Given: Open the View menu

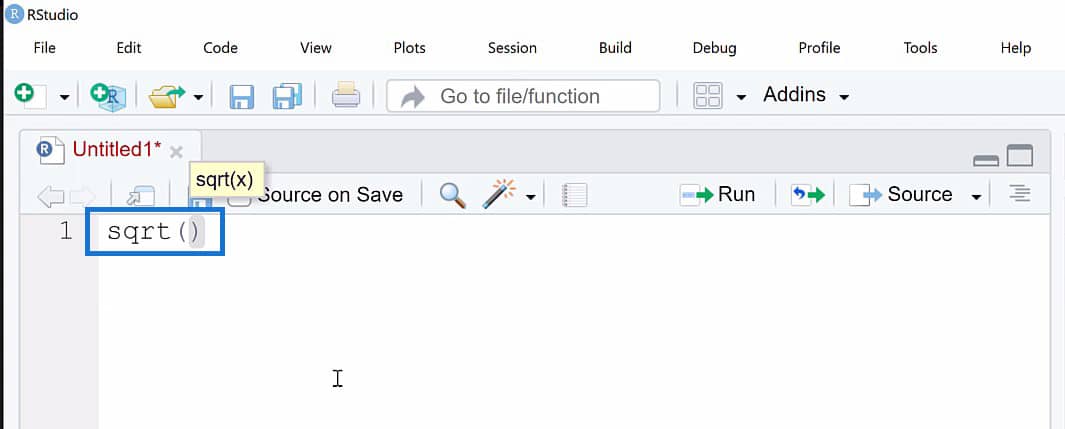Looking at the screenshot, I should pos(316,48).
